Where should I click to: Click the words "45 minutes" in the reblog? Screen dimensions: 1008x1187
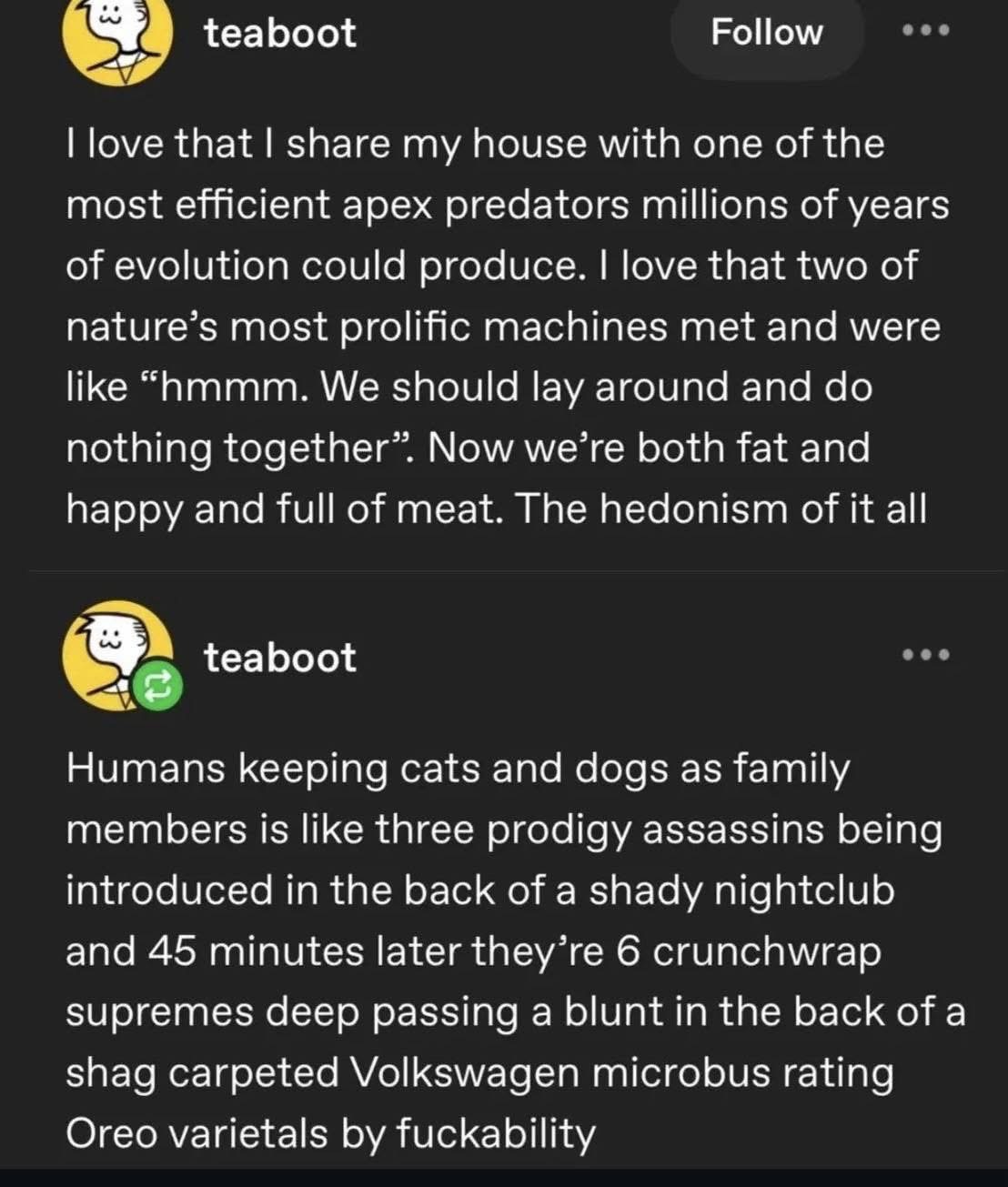point(256,951)
